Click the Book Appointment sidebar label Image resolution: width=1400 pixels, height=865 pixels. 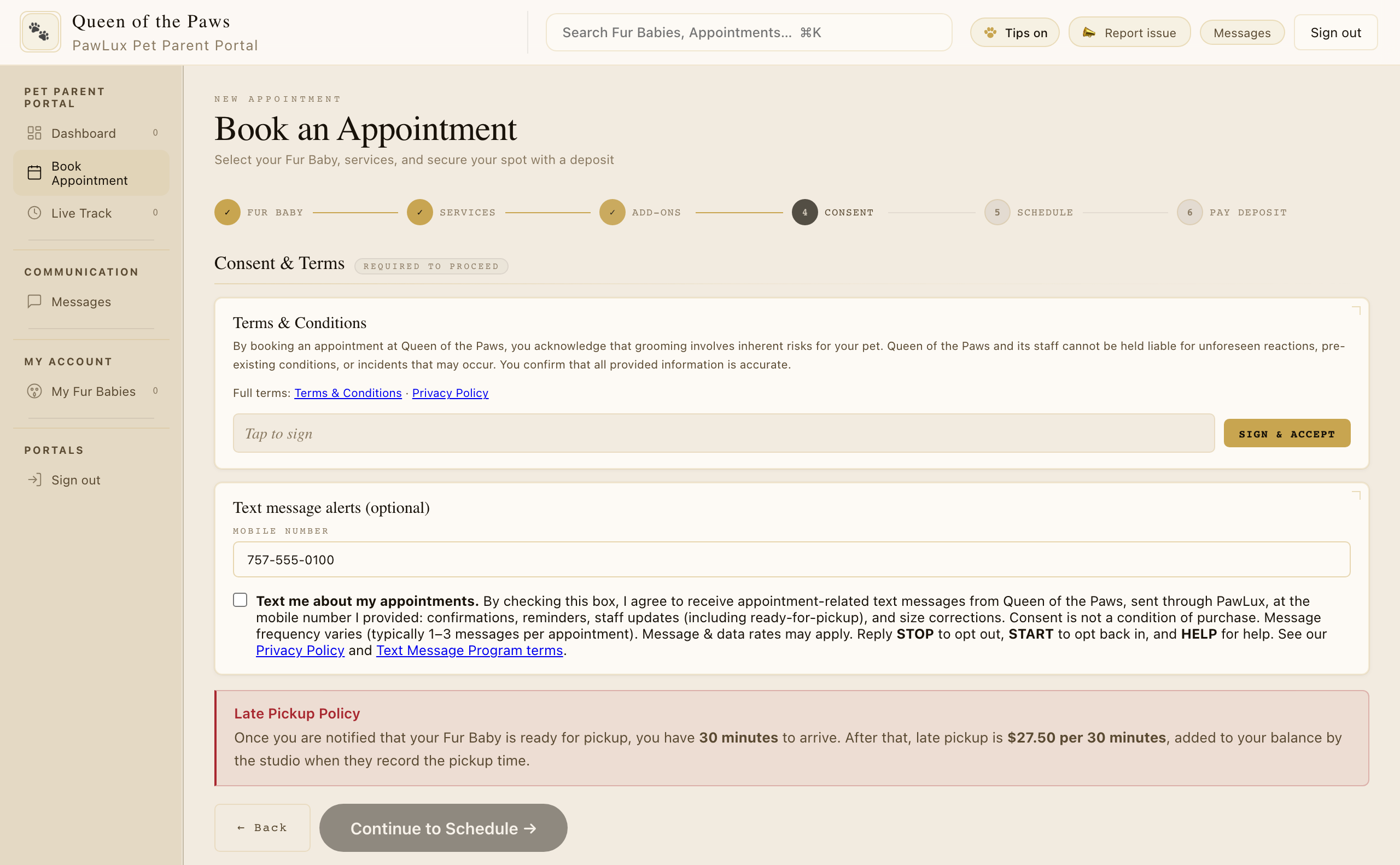point(89,173)
